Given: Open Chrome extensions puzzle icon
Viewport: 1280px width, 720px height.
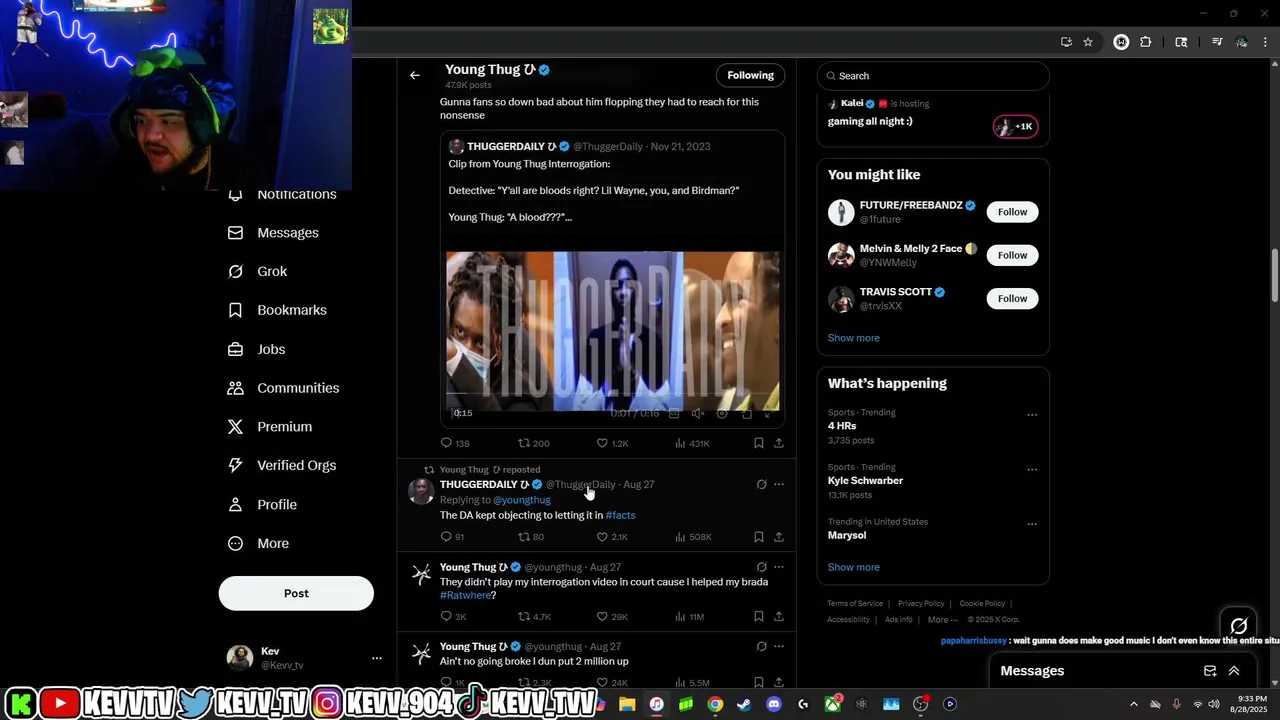Looking at the screenshot, I should pos(1146,42).
